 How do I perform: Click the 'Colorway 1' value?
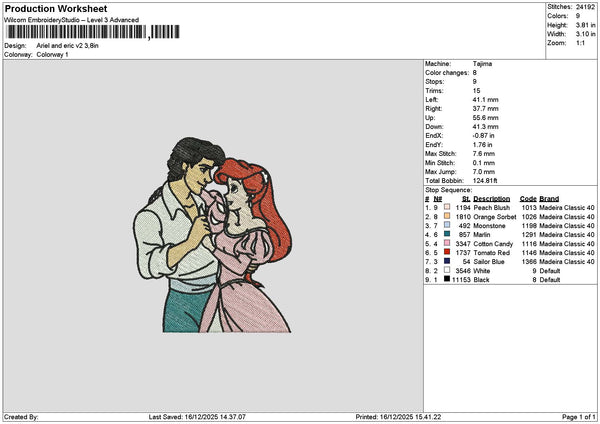tap(52, 54)
